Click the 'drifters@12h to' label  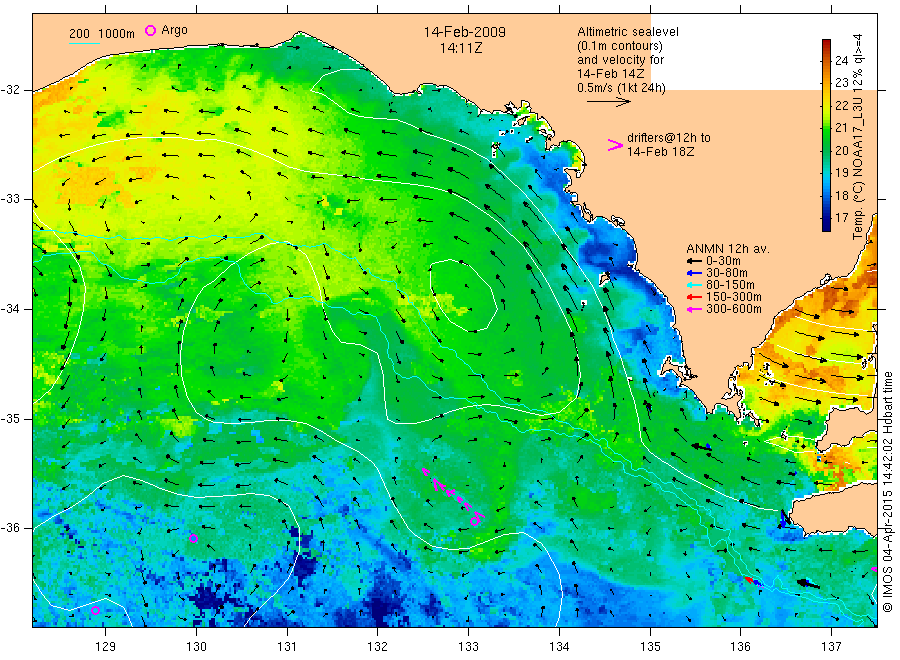(x=669, y=138)
